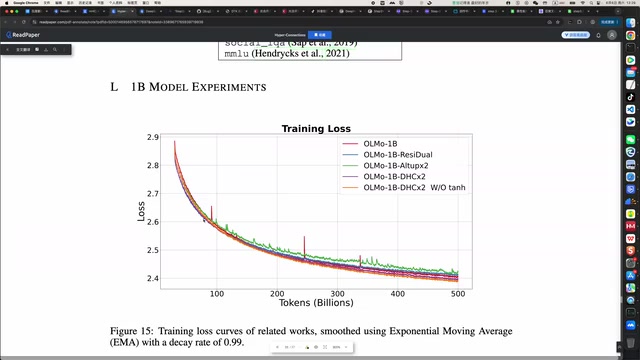Open Trash in the Dock
The height and width of the screenshot is (360, 640).
tap(631, 342)
